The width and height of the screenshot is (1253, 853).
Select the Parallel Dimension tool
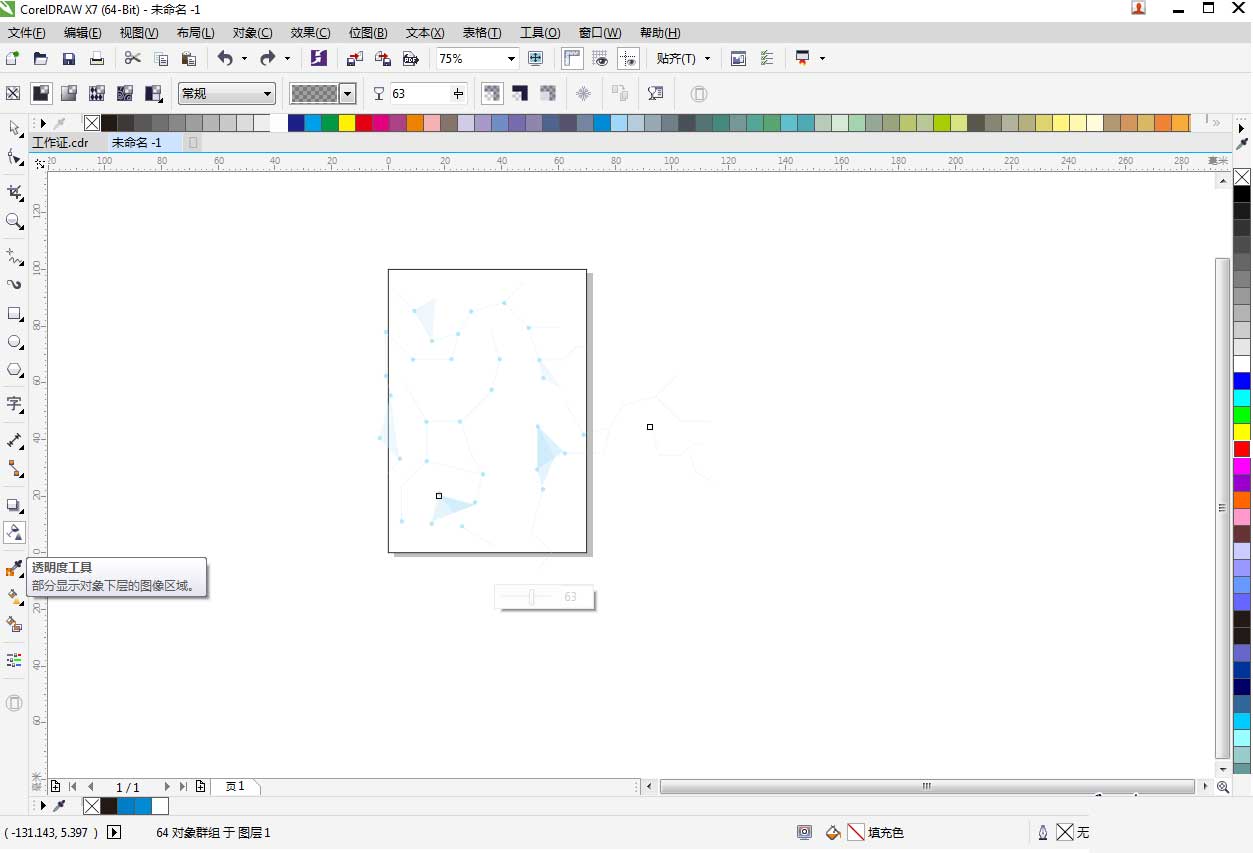14,440
